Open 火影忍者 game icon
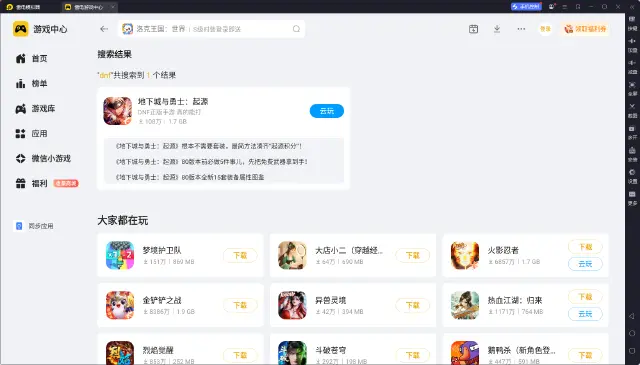Screen dimensions: 640x365 click(465, 256)
